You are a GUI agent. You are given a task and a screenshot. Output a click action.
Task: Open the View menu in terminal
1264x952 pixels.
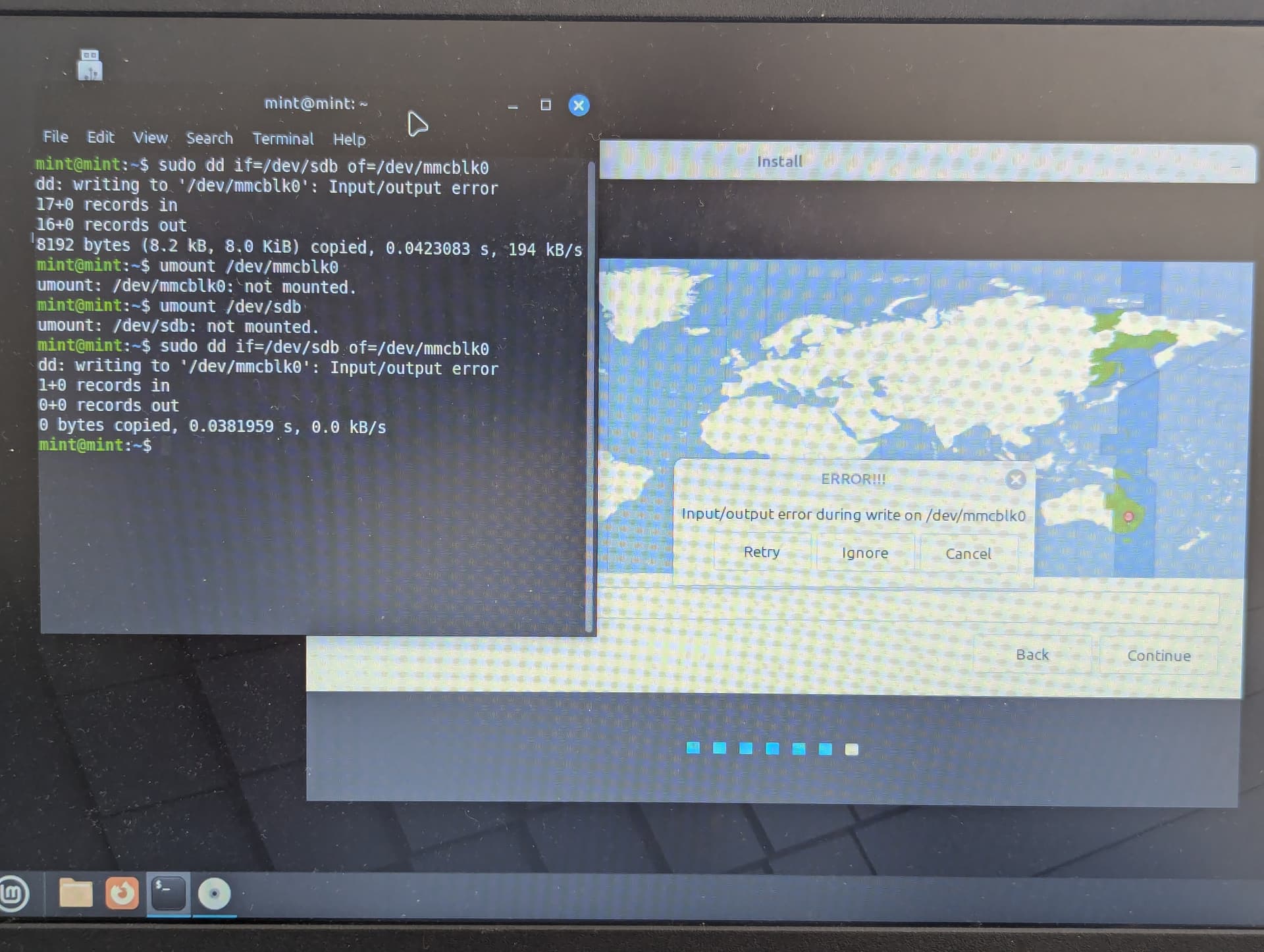pos(150,138)
